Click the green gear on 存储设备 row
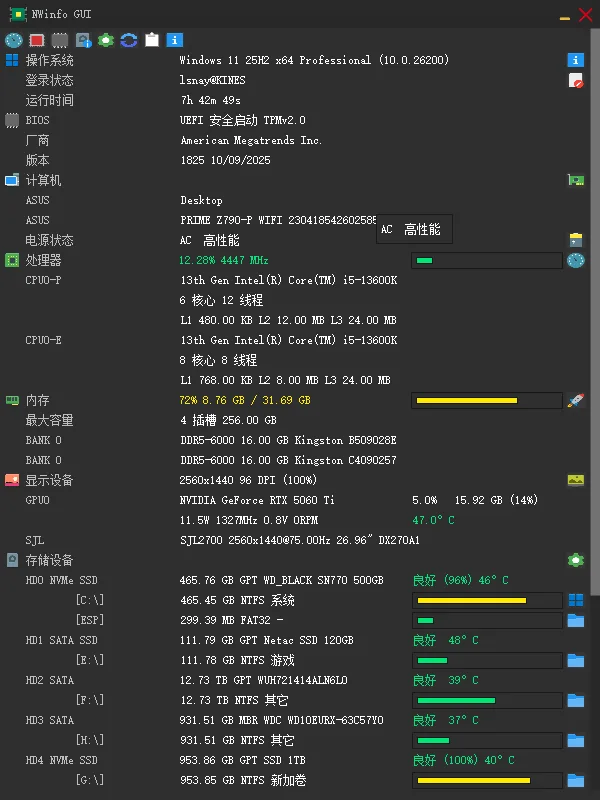Image resolution: width=600 pixels, height=800 pixels. click(576, 560)
